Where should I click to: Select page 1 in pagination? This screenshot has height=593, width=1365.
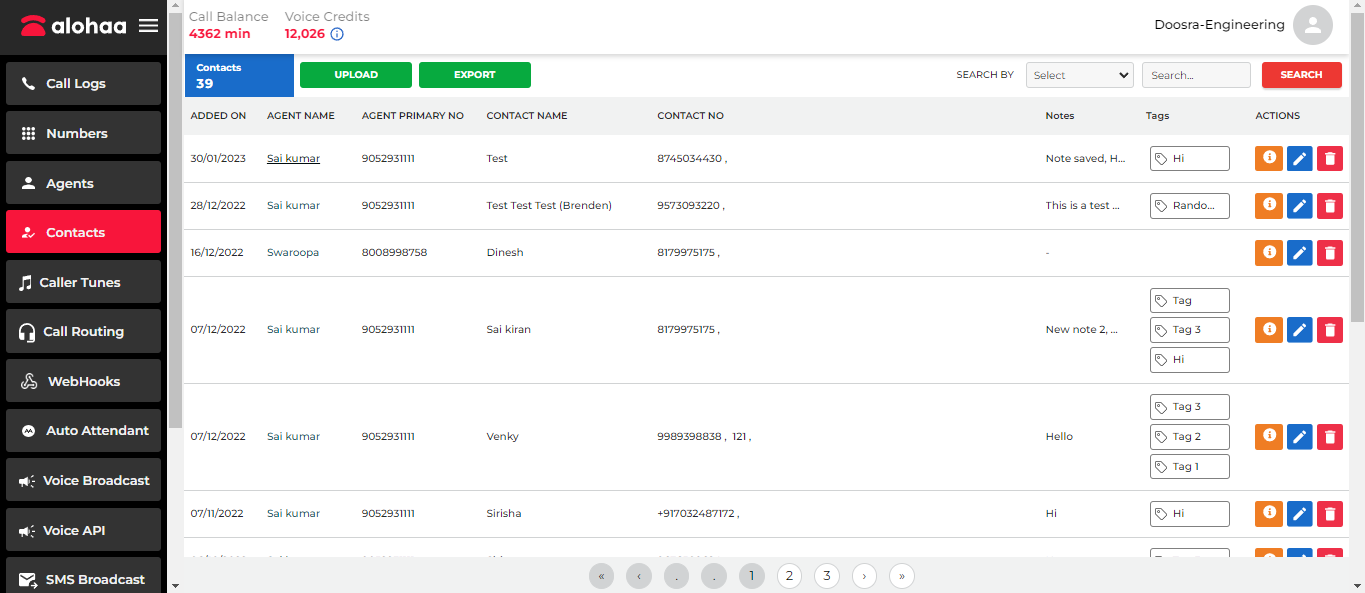751,576
